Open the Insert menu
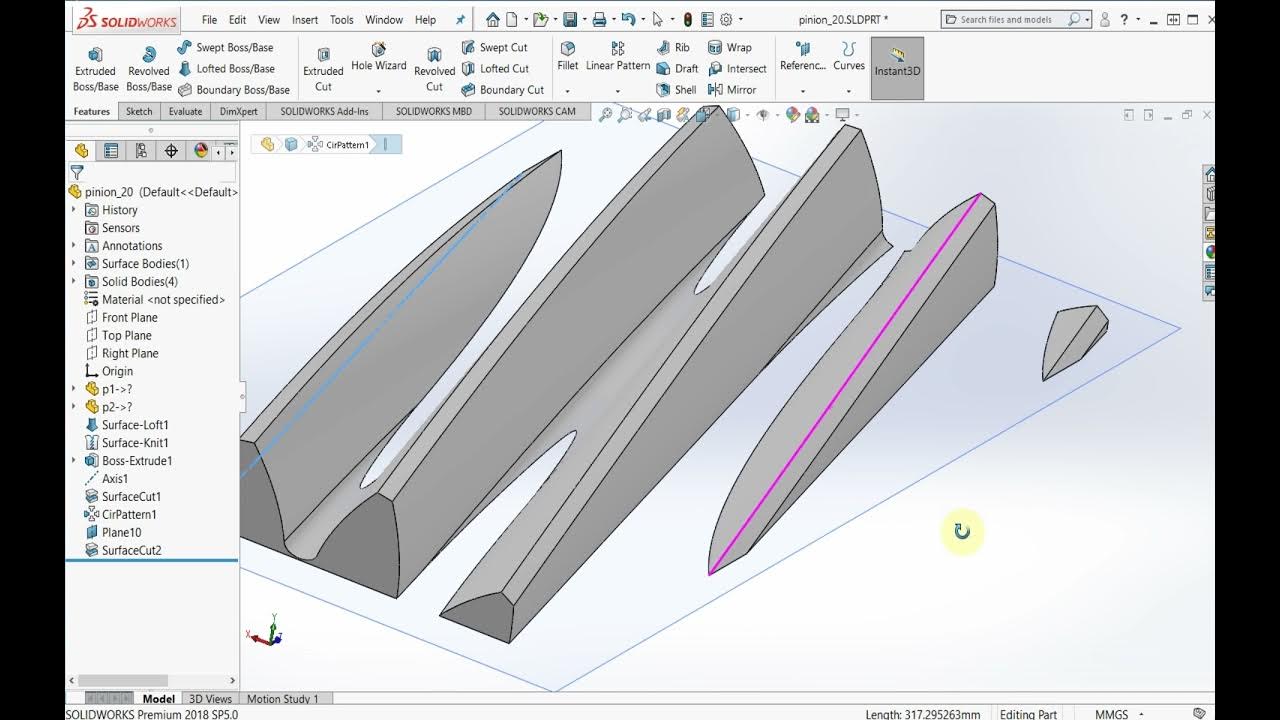The width and height of the screenshot is (1280, 720). point(305,19)
